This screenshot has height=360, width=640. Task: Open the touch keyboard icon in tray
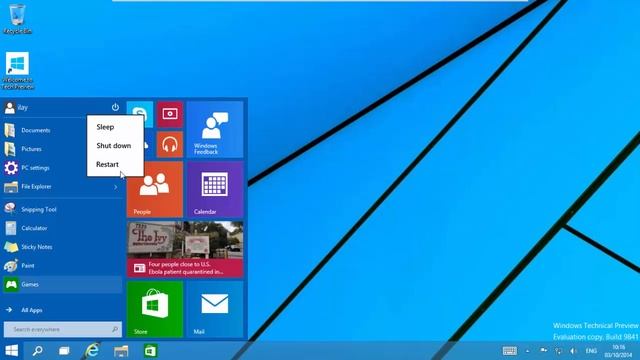(x=509, y=351)
